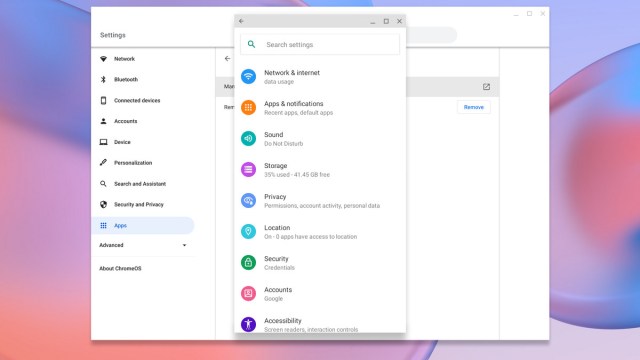Screen dimensions: 640x360
Task: Click the pink Accounts icon
Action: [248, 293]
